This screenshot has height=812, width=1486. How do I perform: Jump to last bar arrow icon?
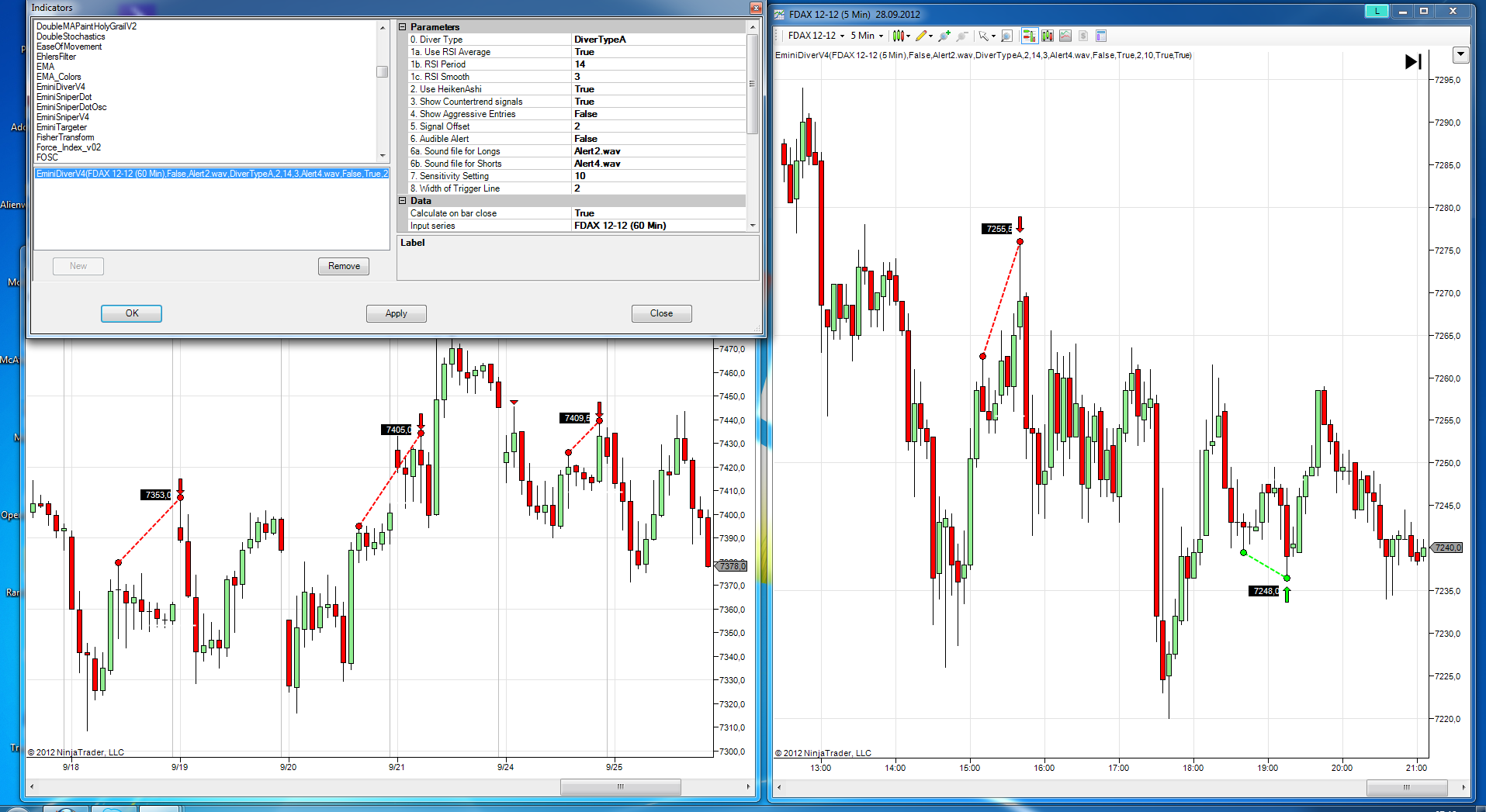(1413, 62)
